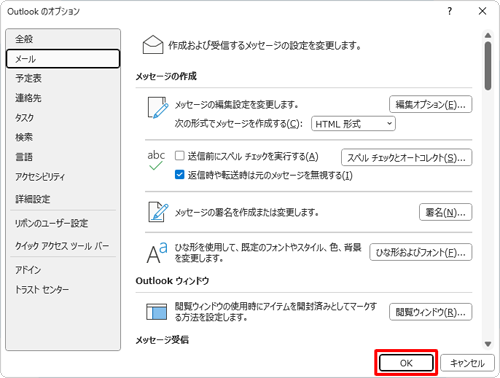The width and height of the screenshot is (500, 378).
Task: Open スペル チェックとオートコレクト settings
Action: coord(406,157)
